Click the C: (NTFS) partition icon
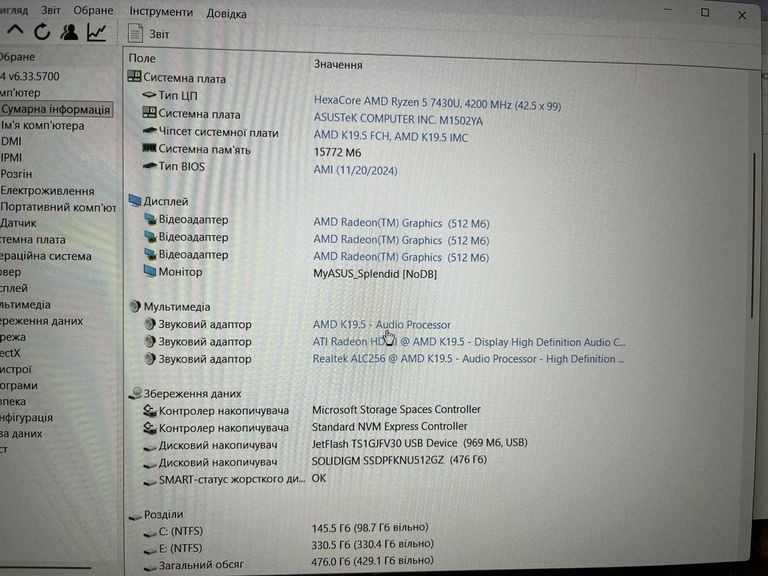 coord(150,533)
